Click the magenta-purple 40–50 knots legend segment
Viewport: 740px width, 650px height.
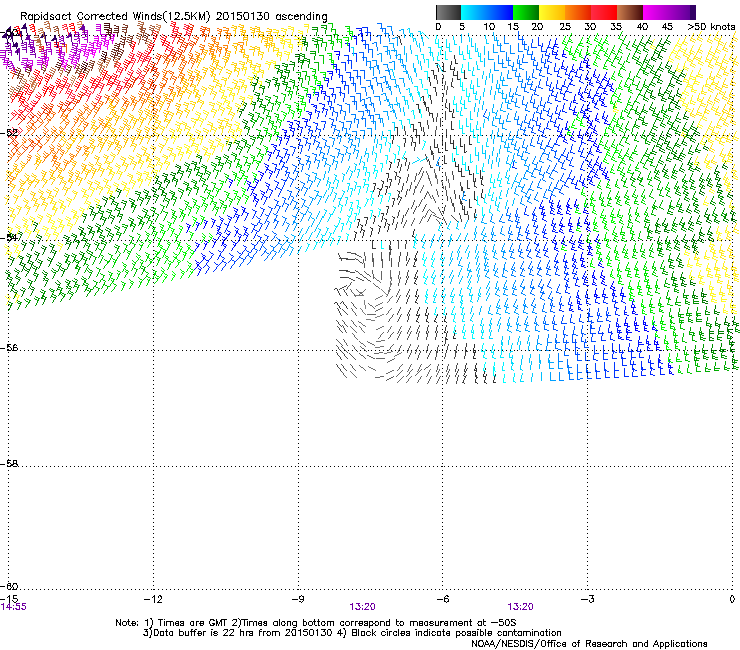point(669,12)
